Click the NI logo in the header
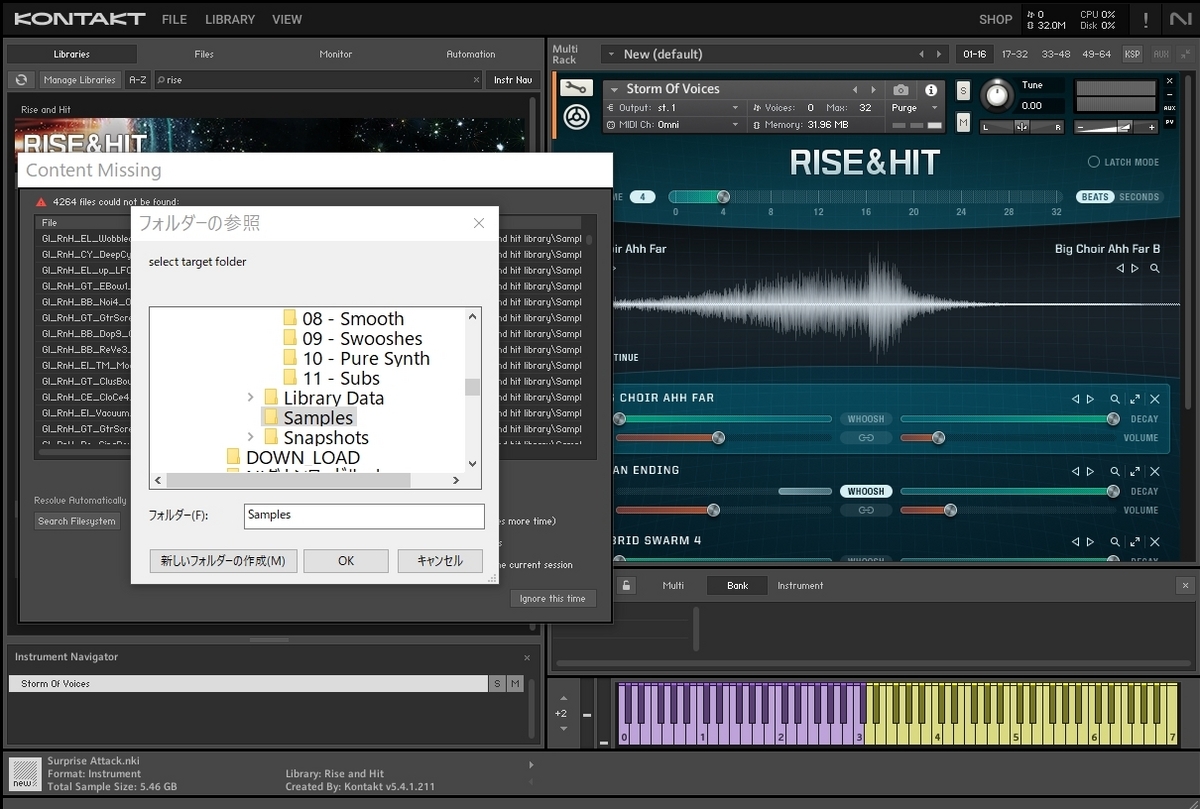 point(1179,19)
